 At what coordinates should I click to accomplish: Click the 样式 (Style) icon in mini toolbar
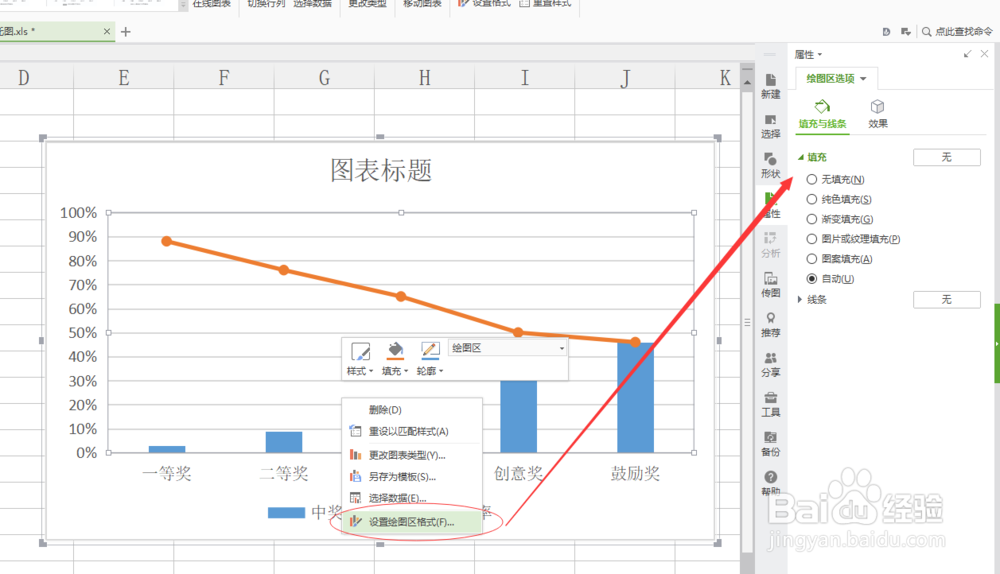[360, 351]
